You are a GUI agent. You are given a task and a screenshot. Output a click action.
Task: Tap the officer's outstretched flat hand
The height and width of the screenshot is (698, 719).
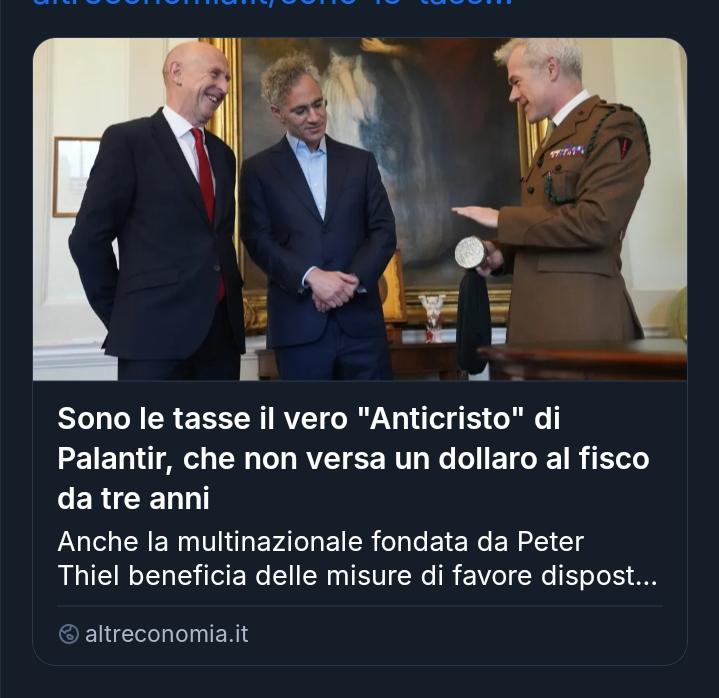(475, 216)
